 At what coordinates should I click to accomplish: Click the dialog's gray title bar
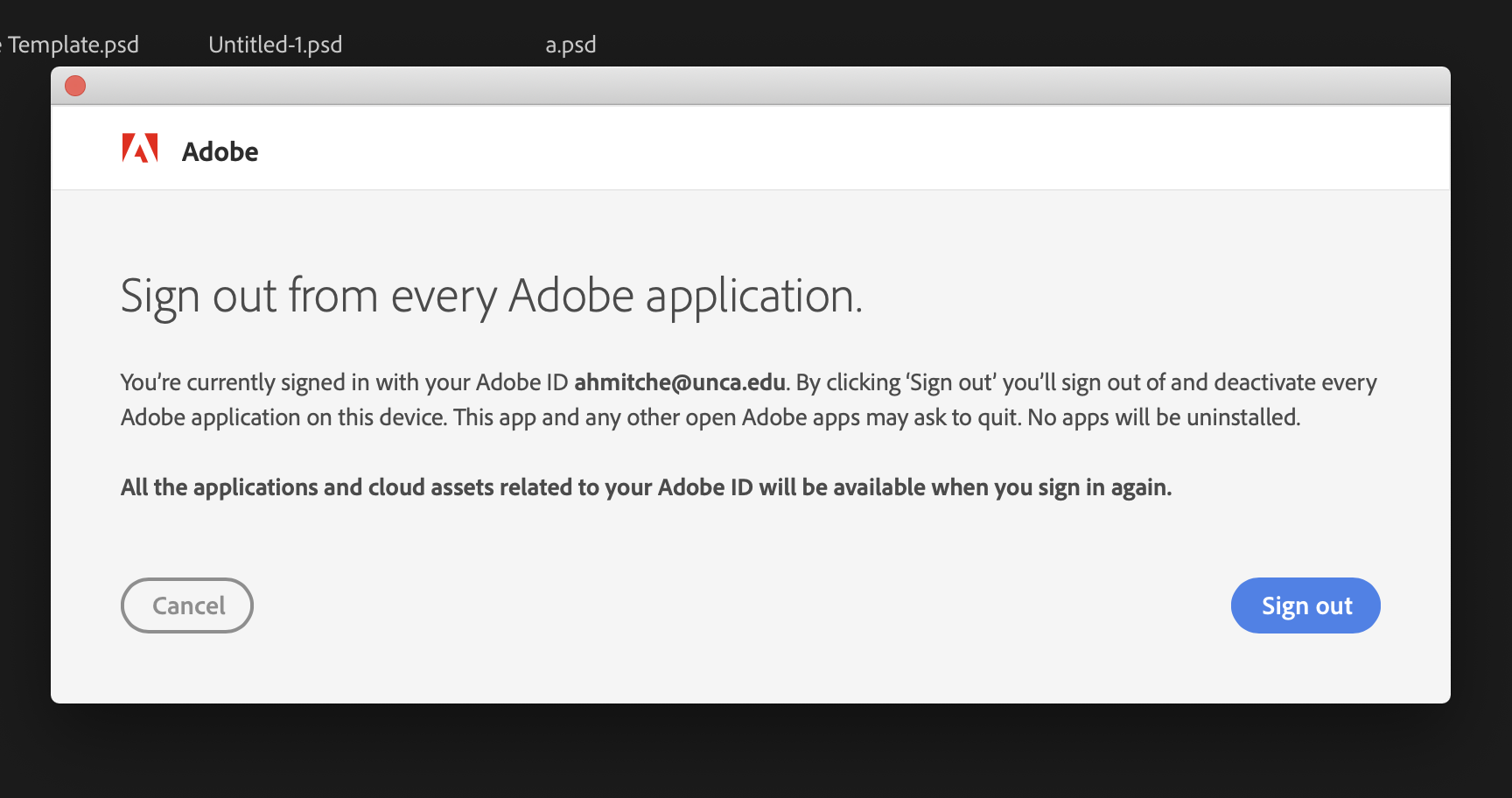tap(752, 86)
